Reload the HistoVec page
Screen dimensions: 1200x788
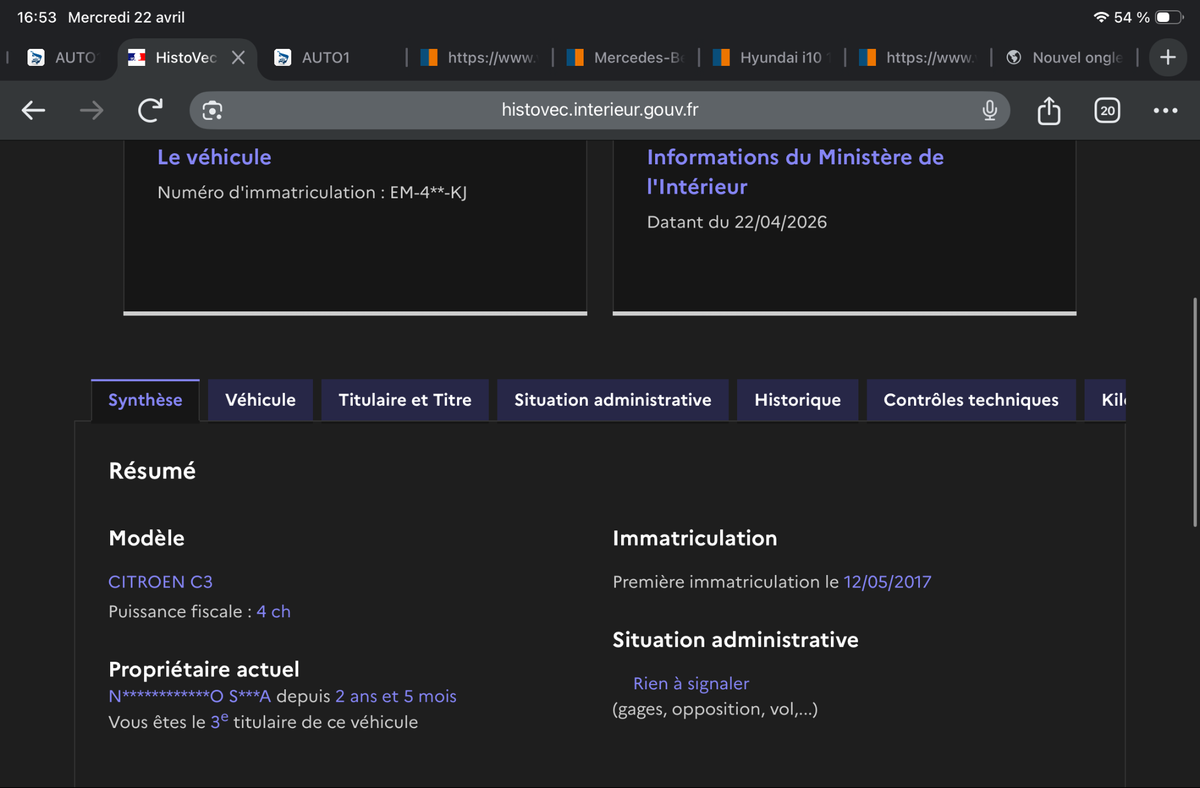(150, 111)
